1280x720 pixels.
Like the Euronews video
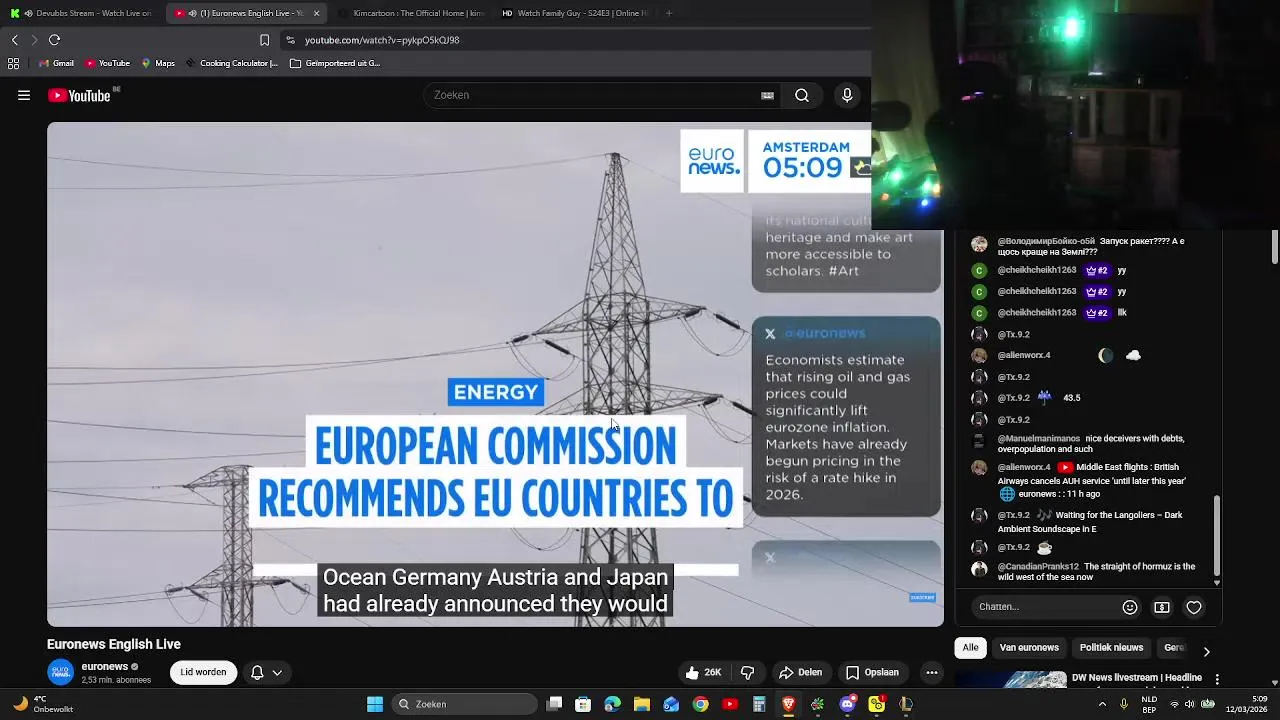coord(703,673)
